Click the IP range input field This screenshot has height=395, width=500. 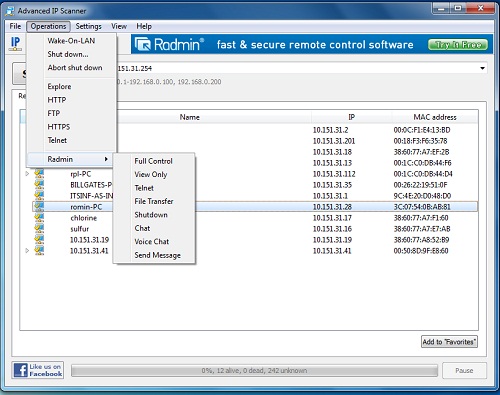(297, 68)
